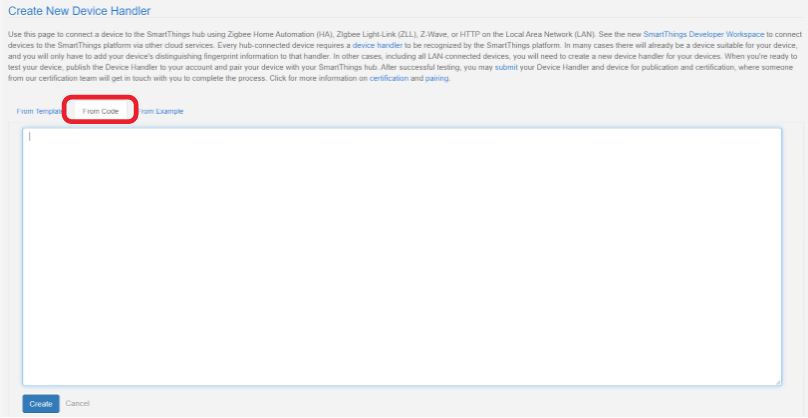Viewport: 808px width, 418px height.
Task: Click the bottom border of the code area
Action: [401, 385]
